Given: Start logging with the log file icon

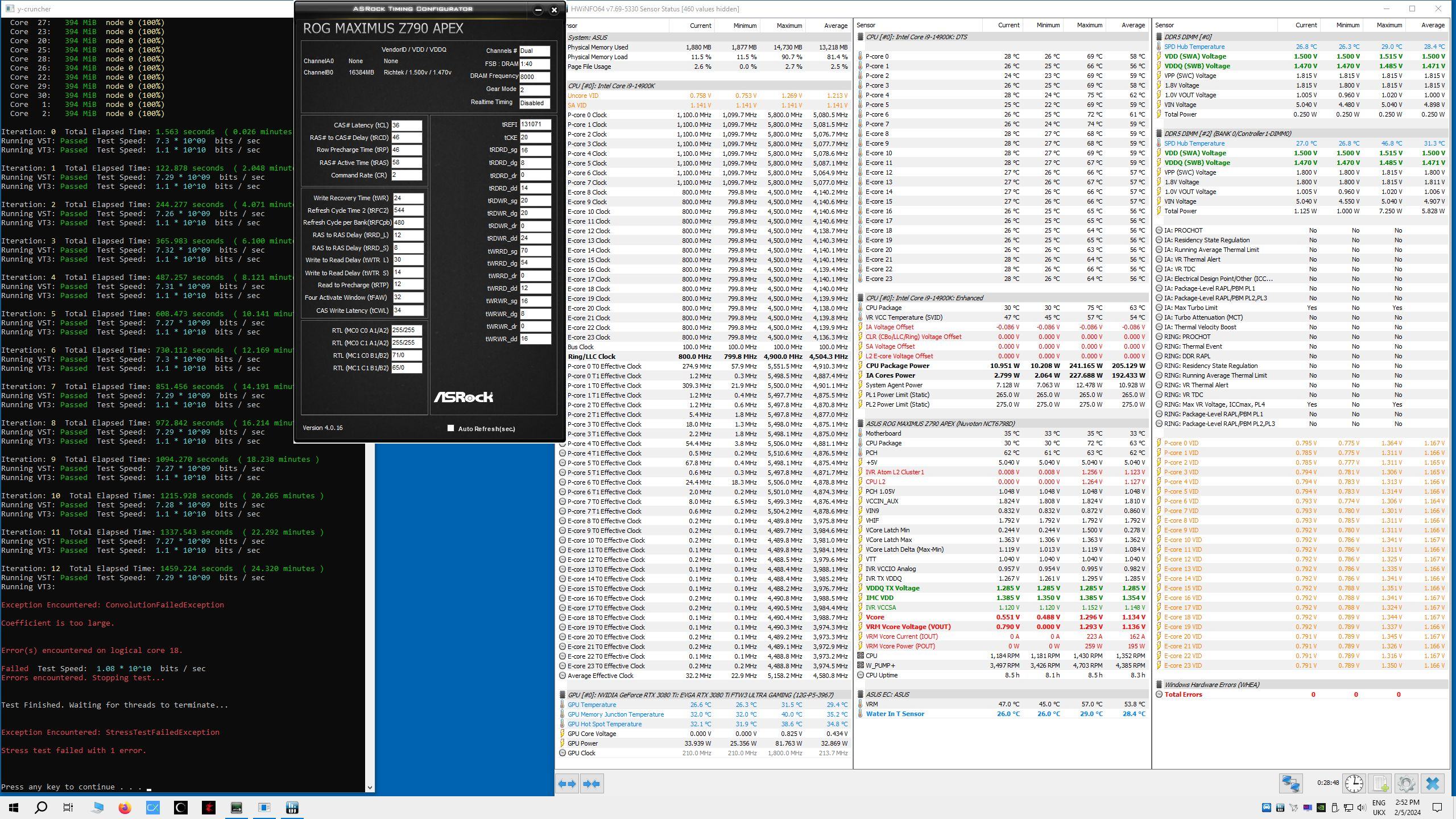Looking at the screenshot, I should (x=1380, y=783).
